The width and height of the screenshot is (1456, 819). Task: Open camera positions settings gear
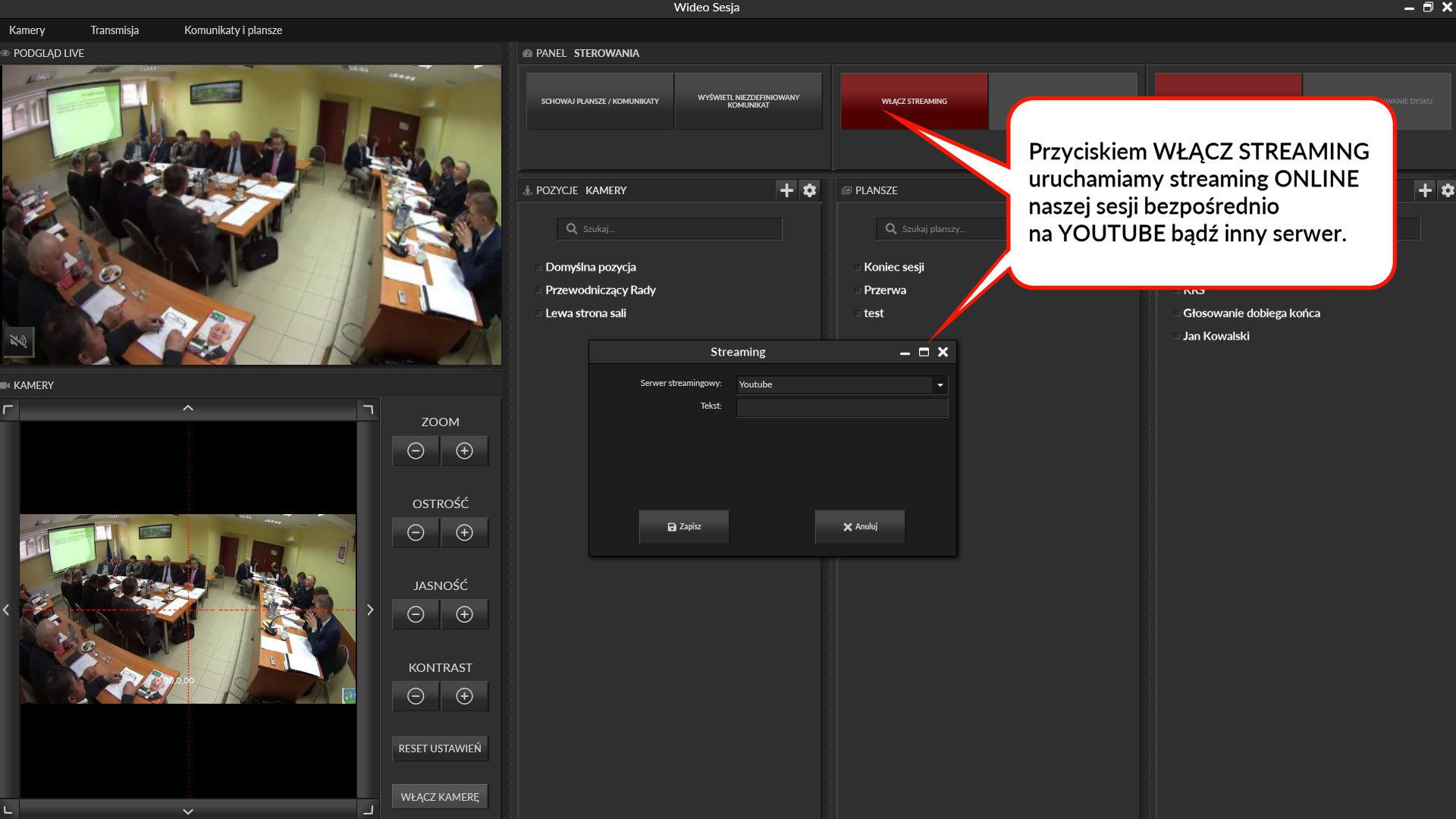pyautogui.click(x=810, y=190)
